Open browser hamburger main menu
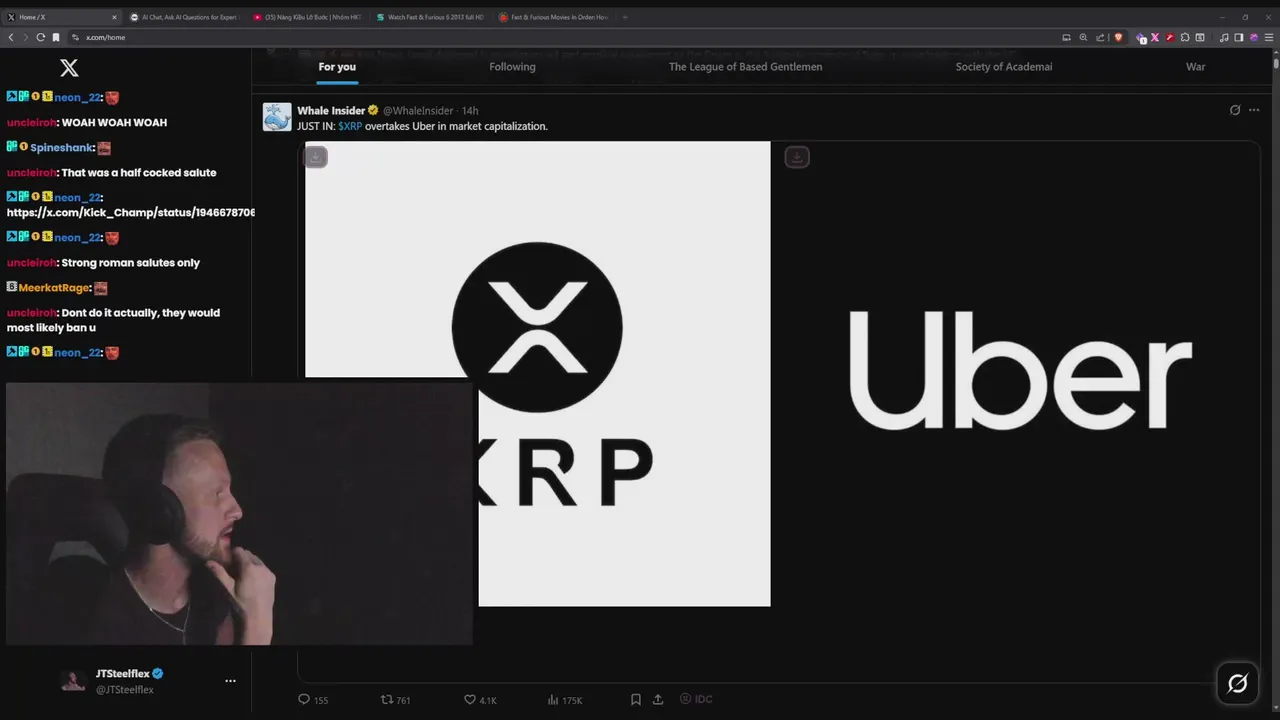The height and width of the screenshot is (720, 1280). [x=1269, y=37]
